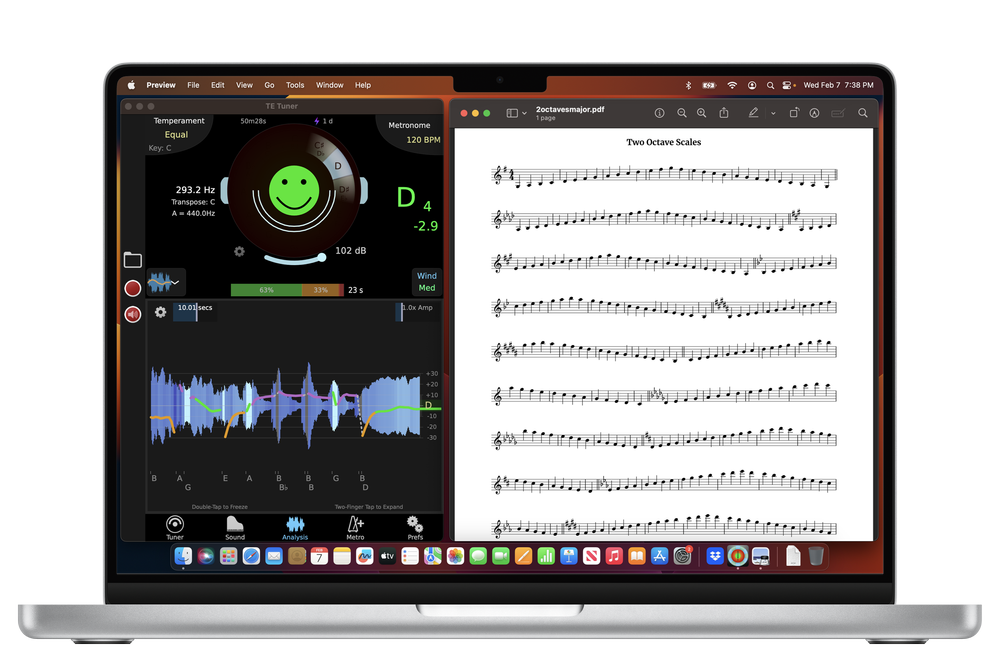Open the folder icon in TE Tuner sidebar

point(131,259)
